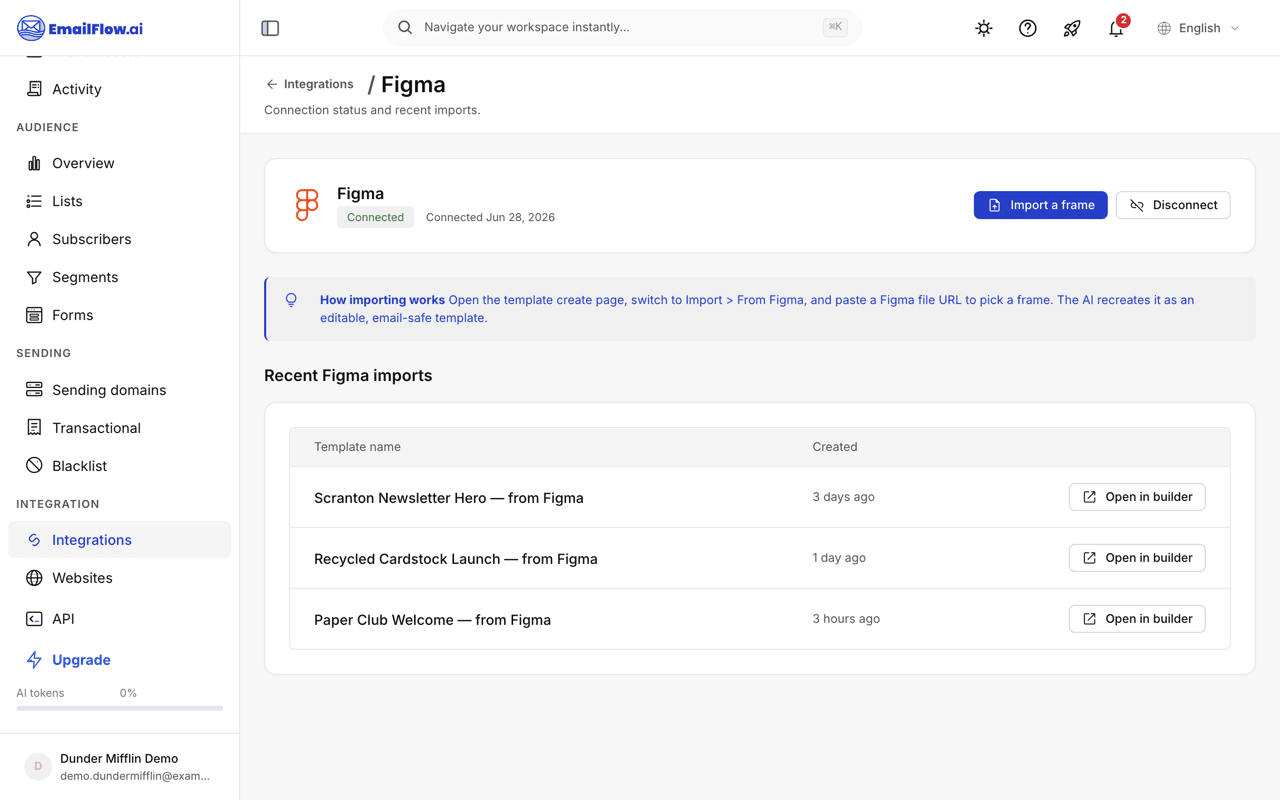Toggle the sidebar panel icon
Screen dimensions: 1280x800
coord(270,28)
